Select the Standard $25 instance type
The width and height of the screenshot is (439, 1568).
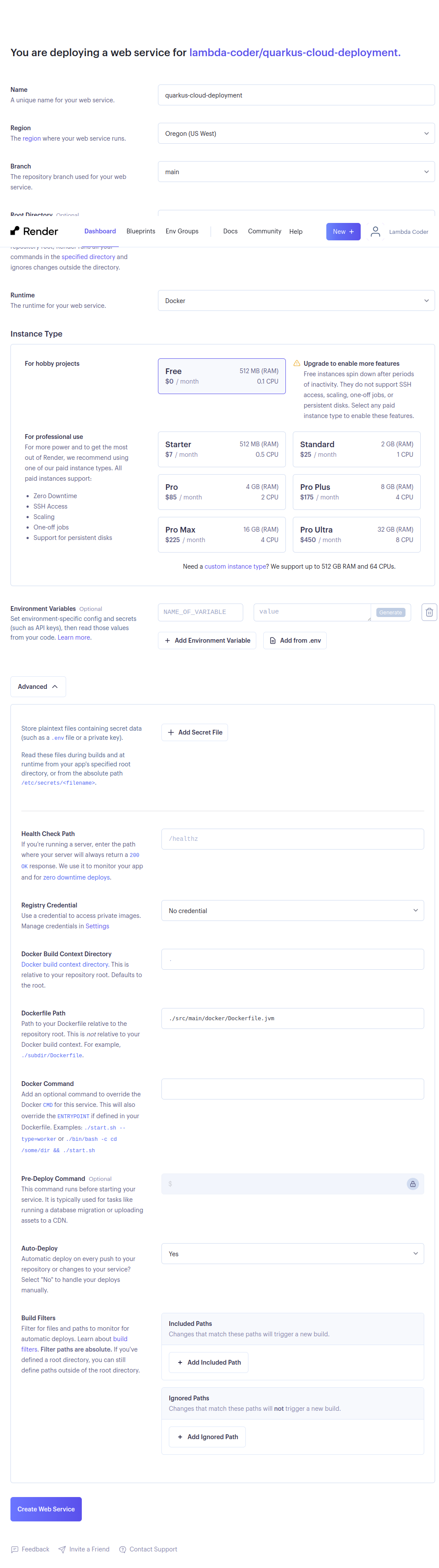[x=356, y=449]
